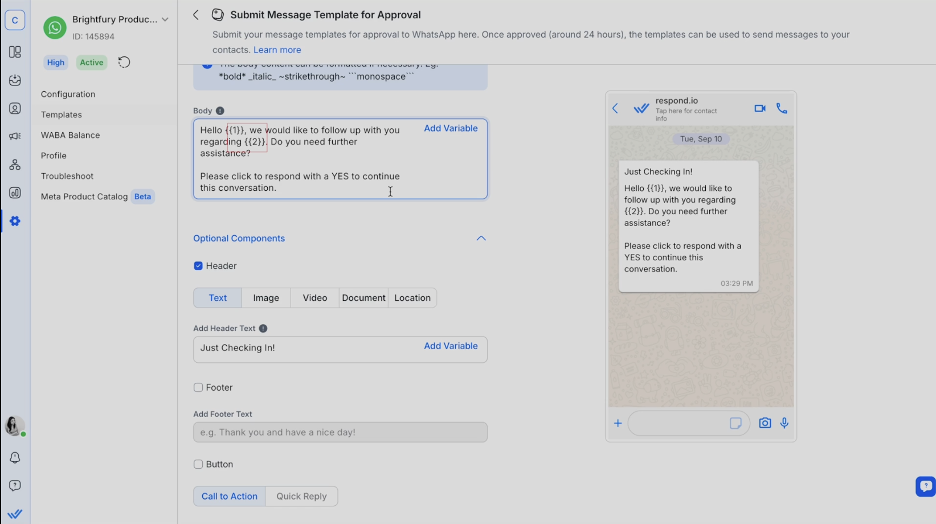
Task: Uncheck the Header checkbox
Action: (x=198, y=266)
